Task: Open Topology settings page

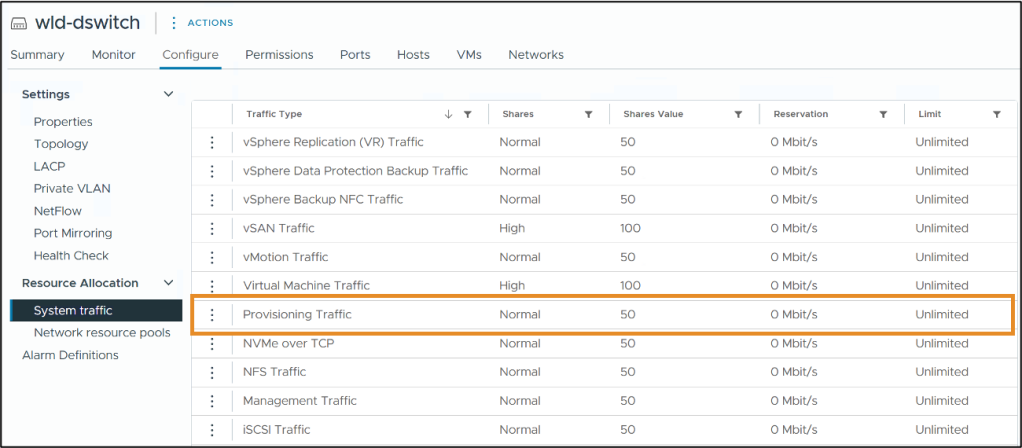Action: [61, 144]
